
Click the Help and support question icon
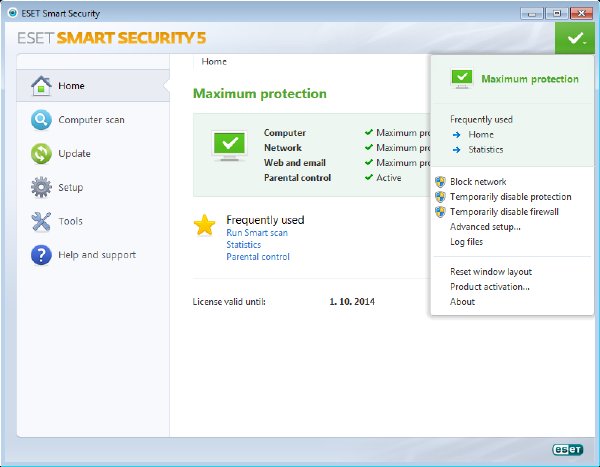point(41,255)
